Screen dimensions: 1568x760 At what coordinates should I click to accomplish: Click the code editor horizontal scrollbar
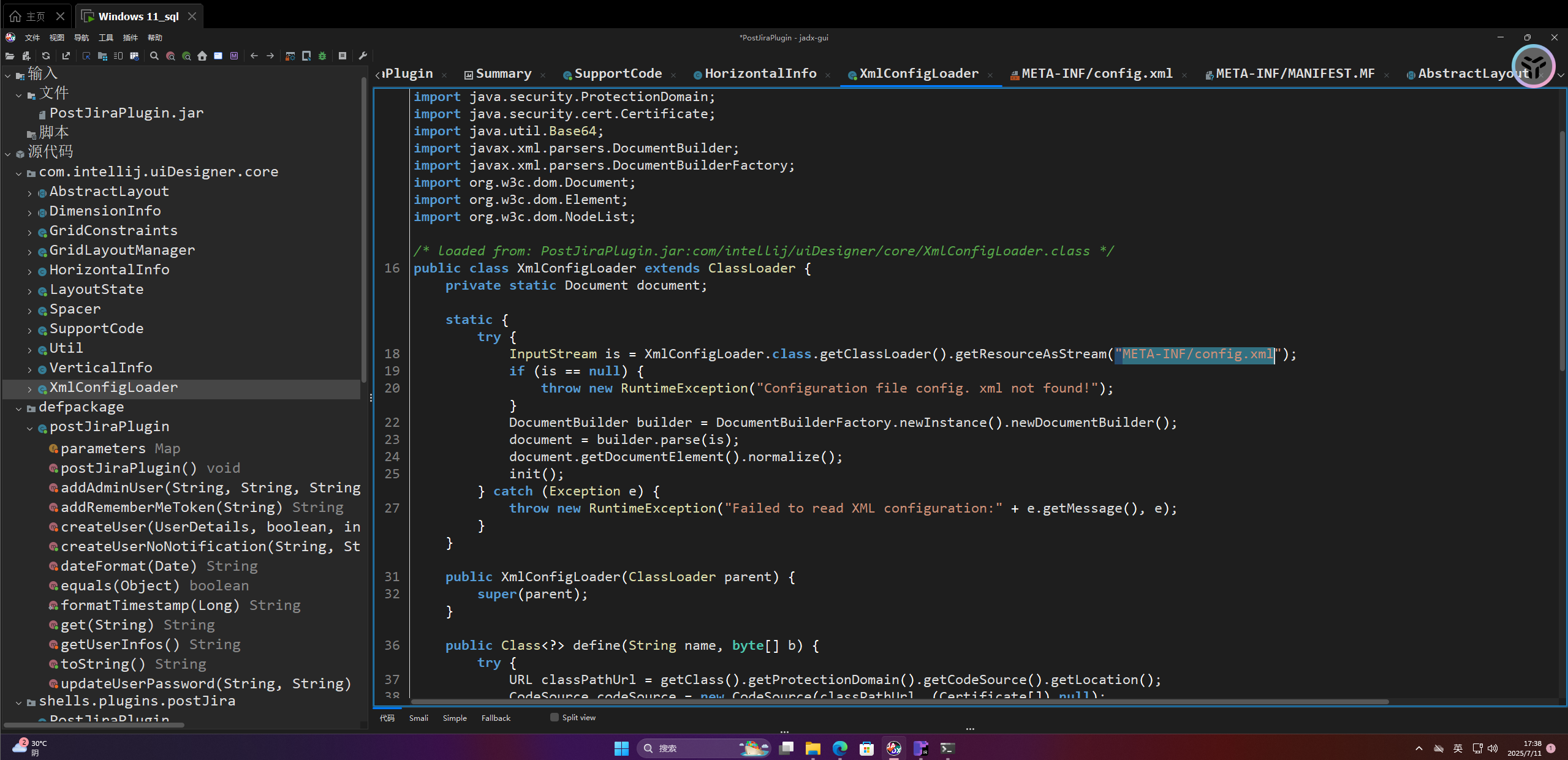(899, 702)
